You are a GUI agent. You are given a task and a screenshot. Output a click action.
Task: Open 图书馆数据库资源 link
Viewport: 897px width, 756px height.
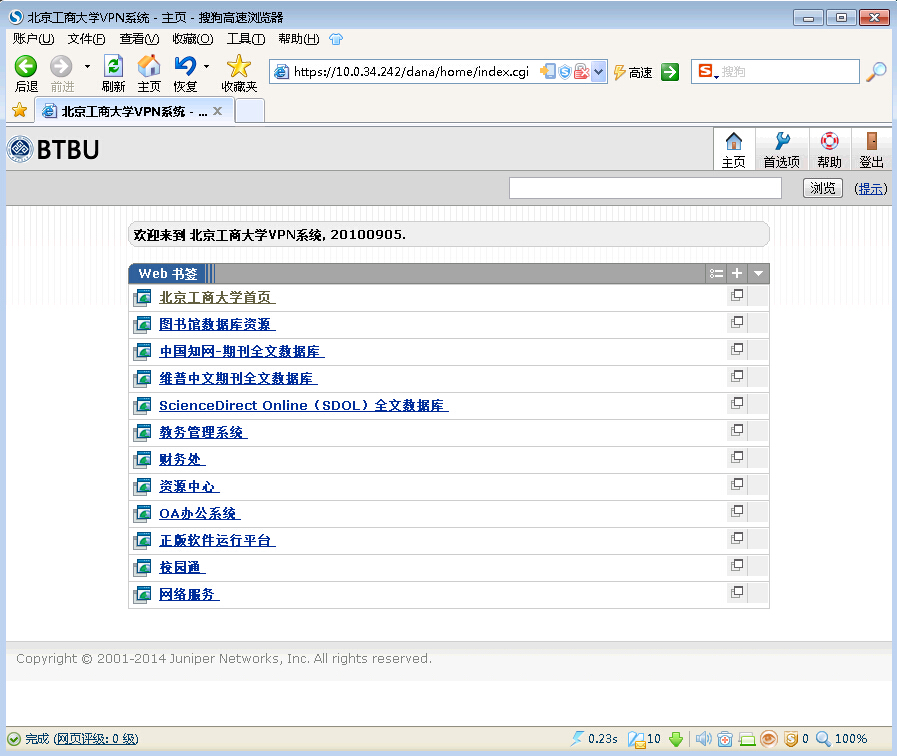217,324
